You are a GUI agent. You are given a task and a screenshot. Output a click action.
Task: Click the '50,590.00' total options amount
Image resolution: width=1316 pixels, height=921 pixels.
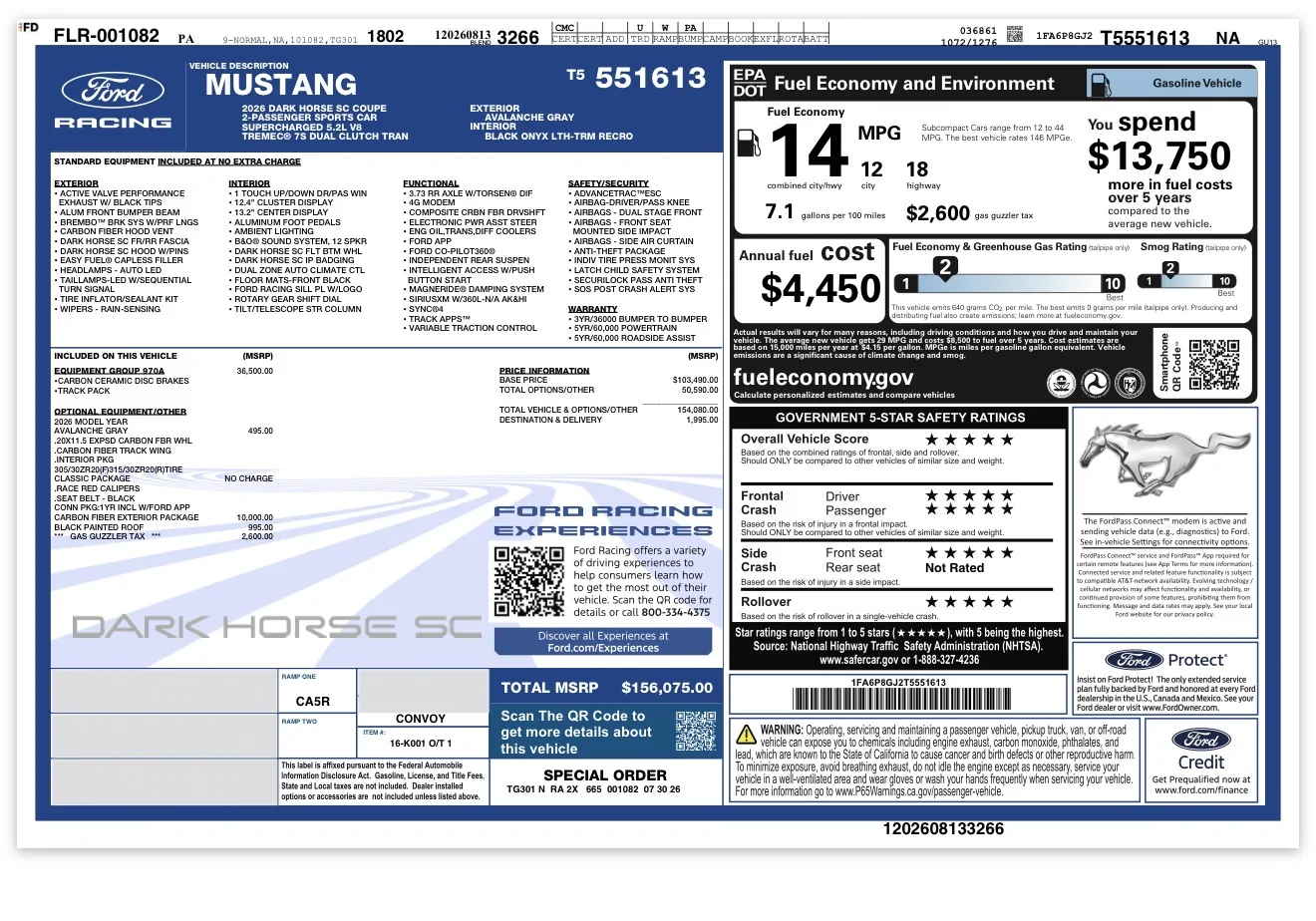click(699, 390)
